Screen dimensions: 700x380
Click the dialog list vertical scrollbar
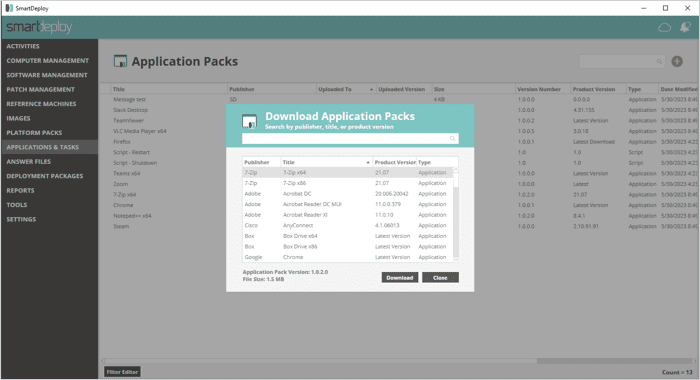click(456, 214)
